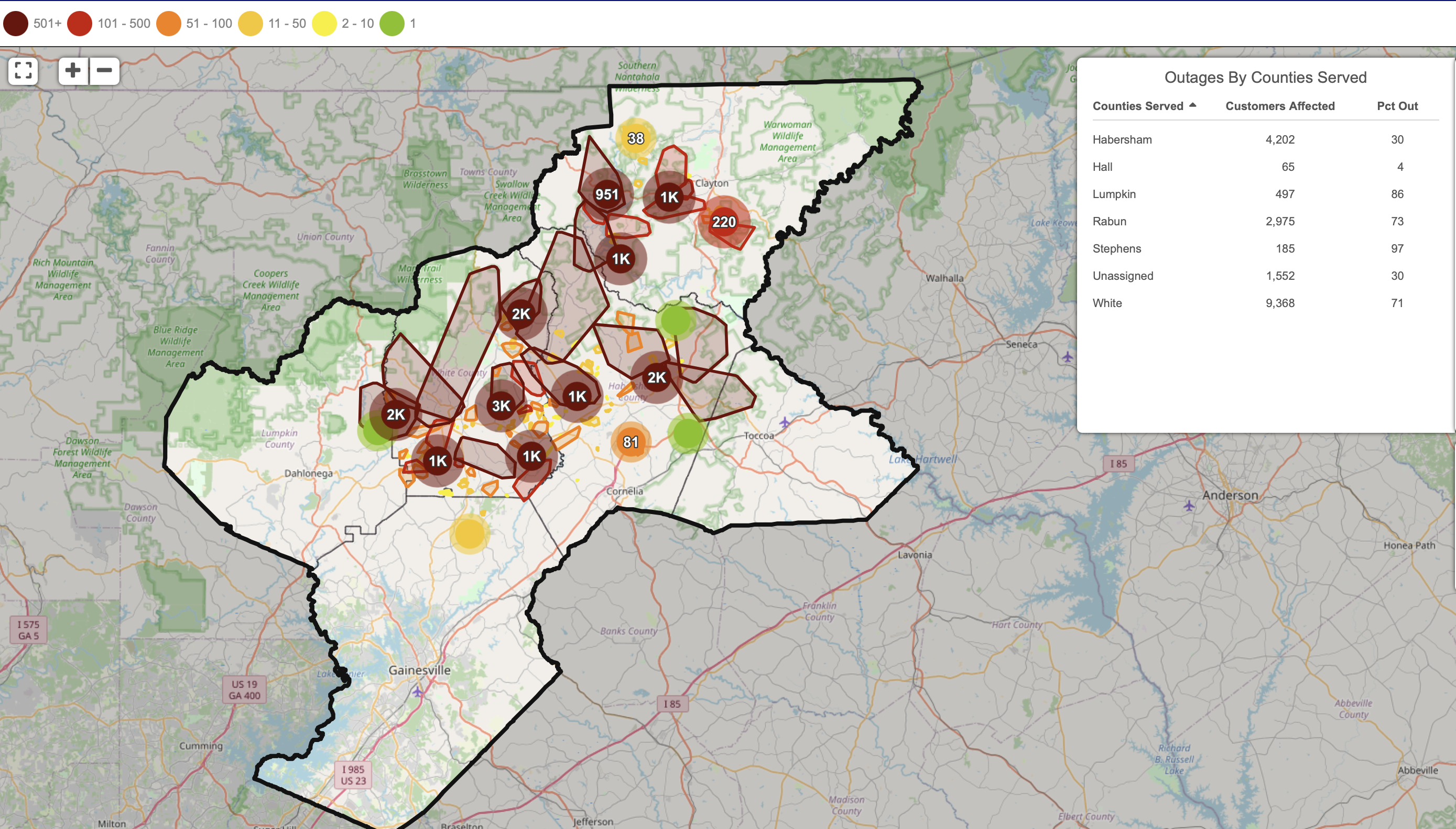Click the Rabun county entry
The image size is (1456, 829).
[x=1109, y=221]
